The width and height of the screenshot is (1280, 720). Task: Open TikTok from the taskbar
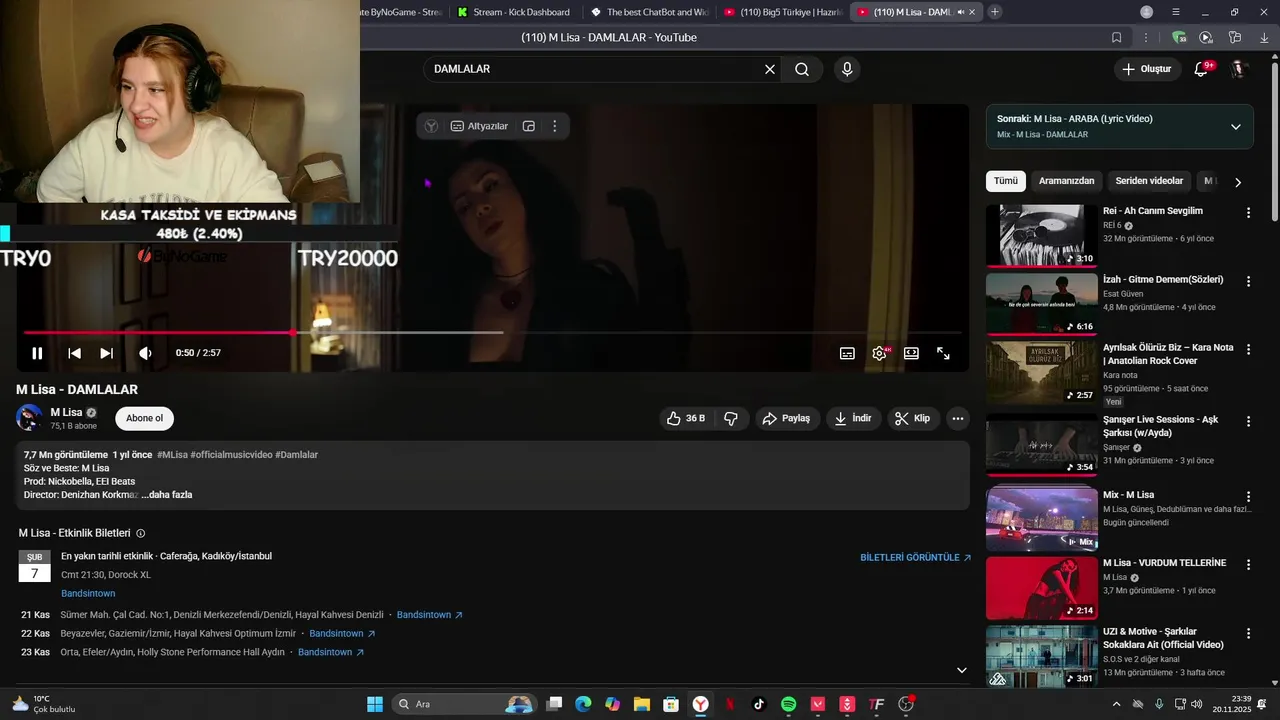pyautogui.click(x=759, y=704)
